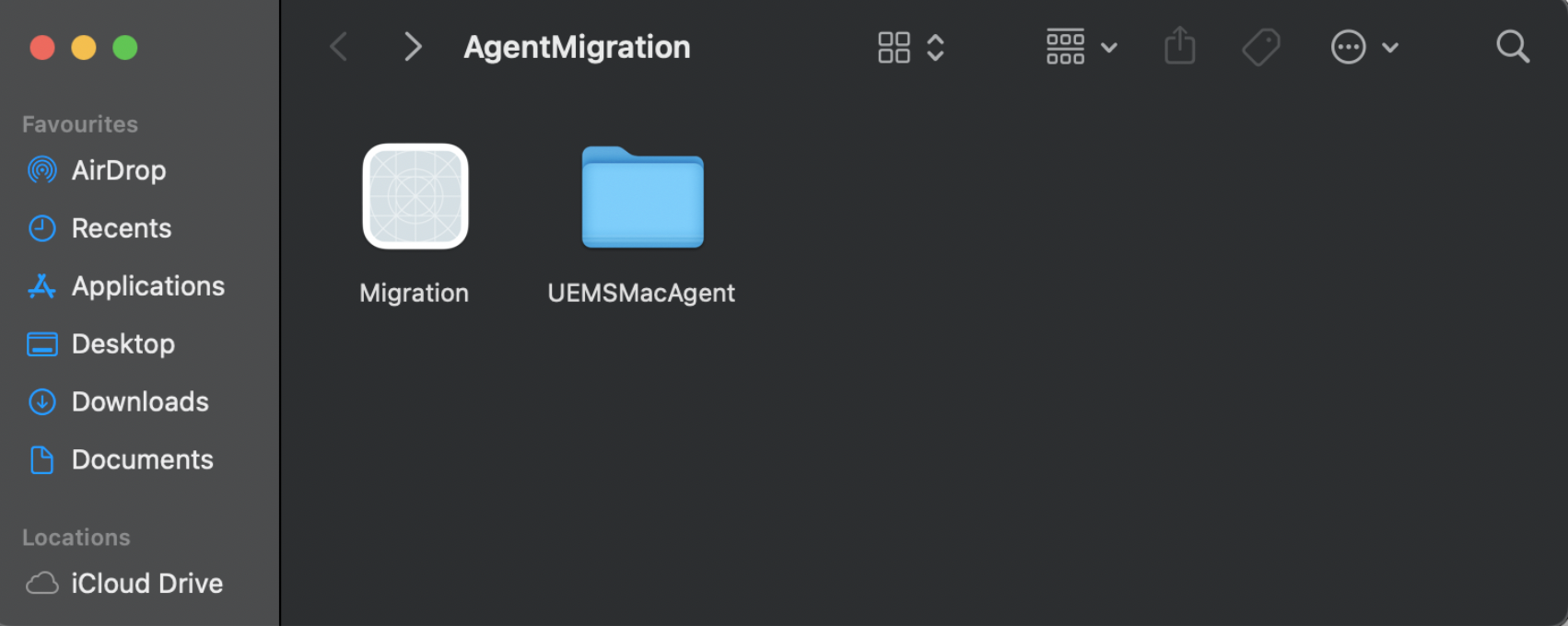The image size is (1568, 626).
Task: Click the green zoom traffic light
Action: coord(125,47)
